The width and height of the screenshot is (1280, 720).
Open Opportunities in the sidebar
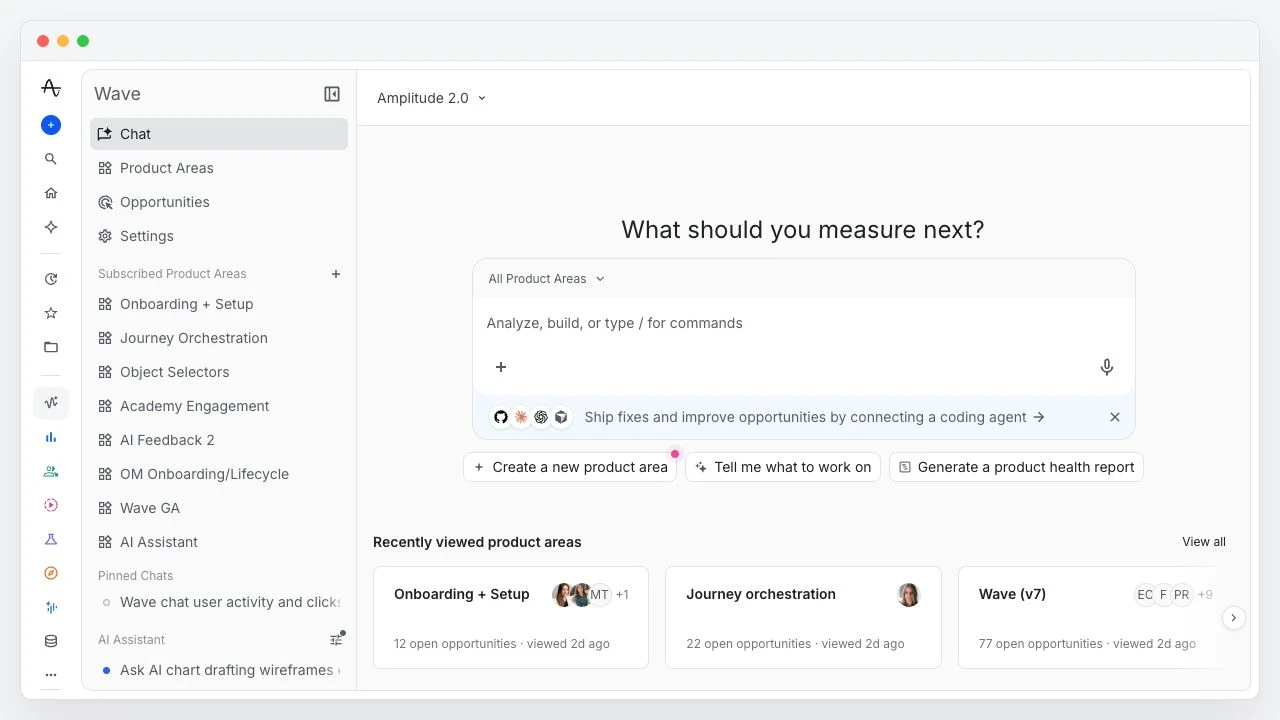(x=219, y=202)
